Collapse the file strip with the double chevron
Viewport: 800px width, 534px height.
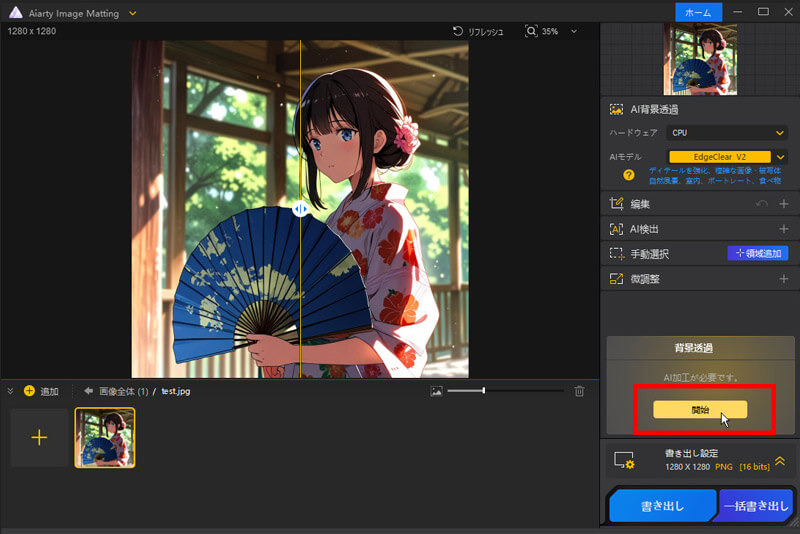click(x=10, y=391)
